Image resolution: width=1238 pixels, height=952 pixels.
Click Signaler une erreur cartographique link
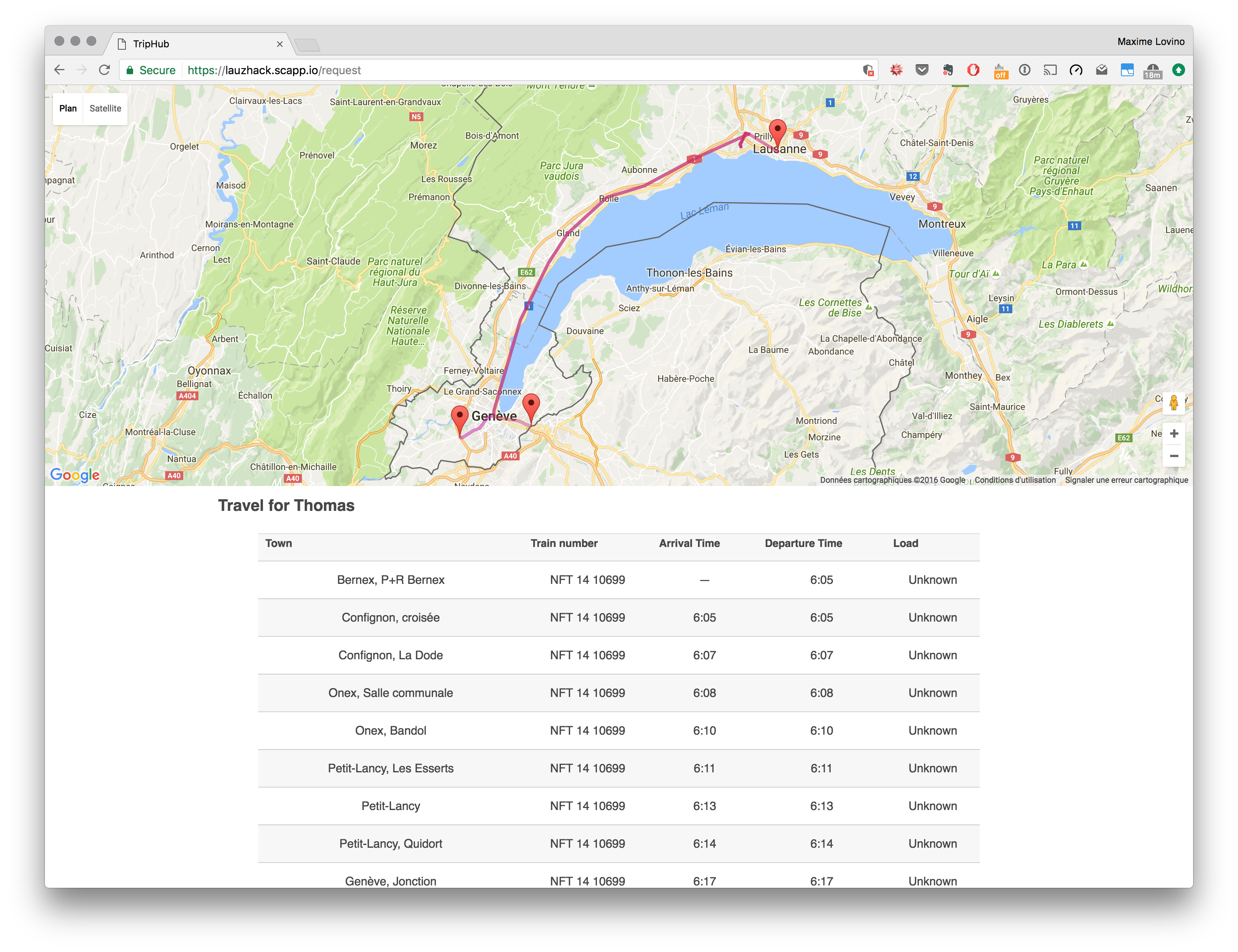[x=1126, y=480]
